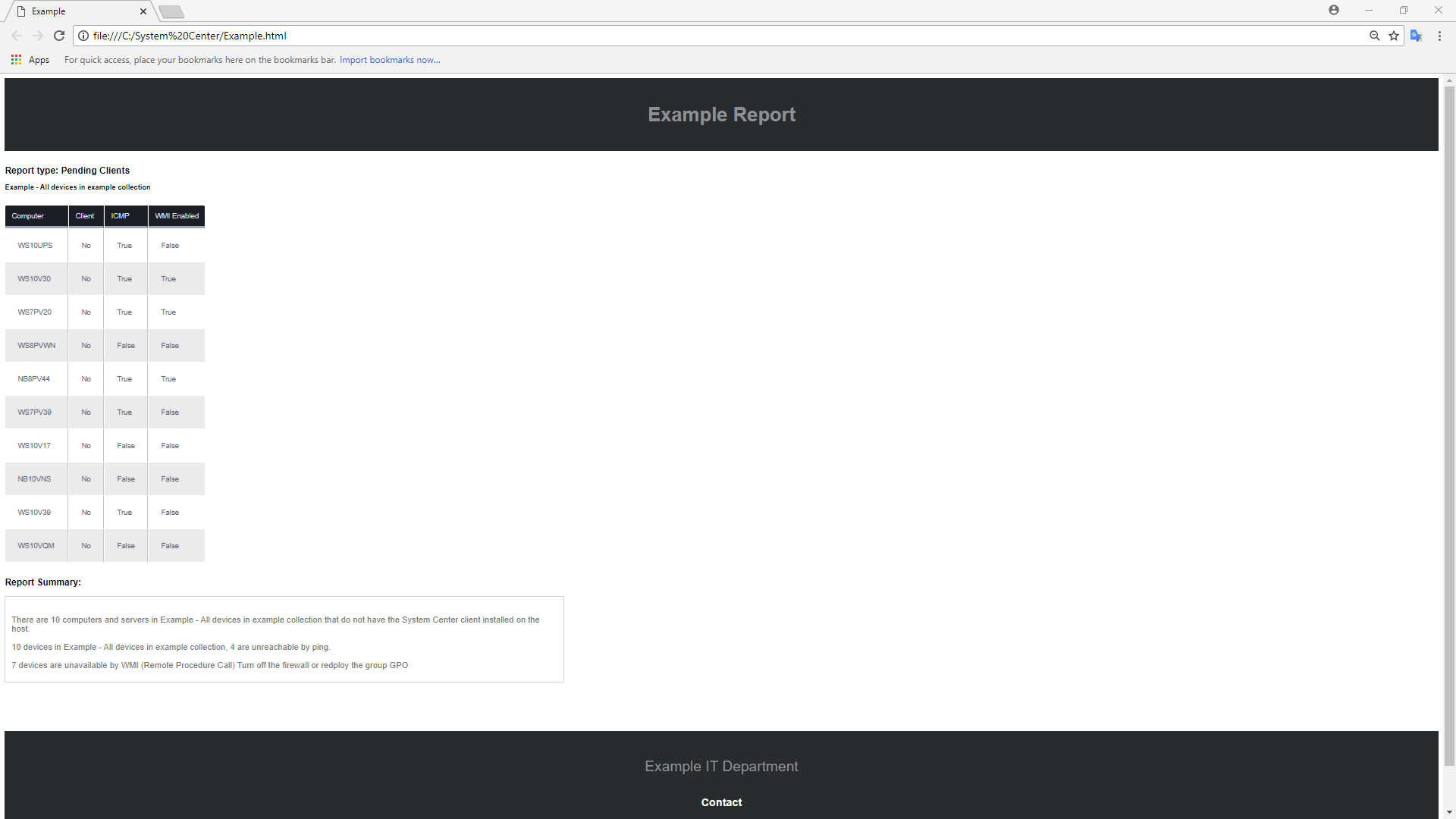Click Import bookmarks now link
This screenshot has height=819, width=1456.
click(390, 60)
